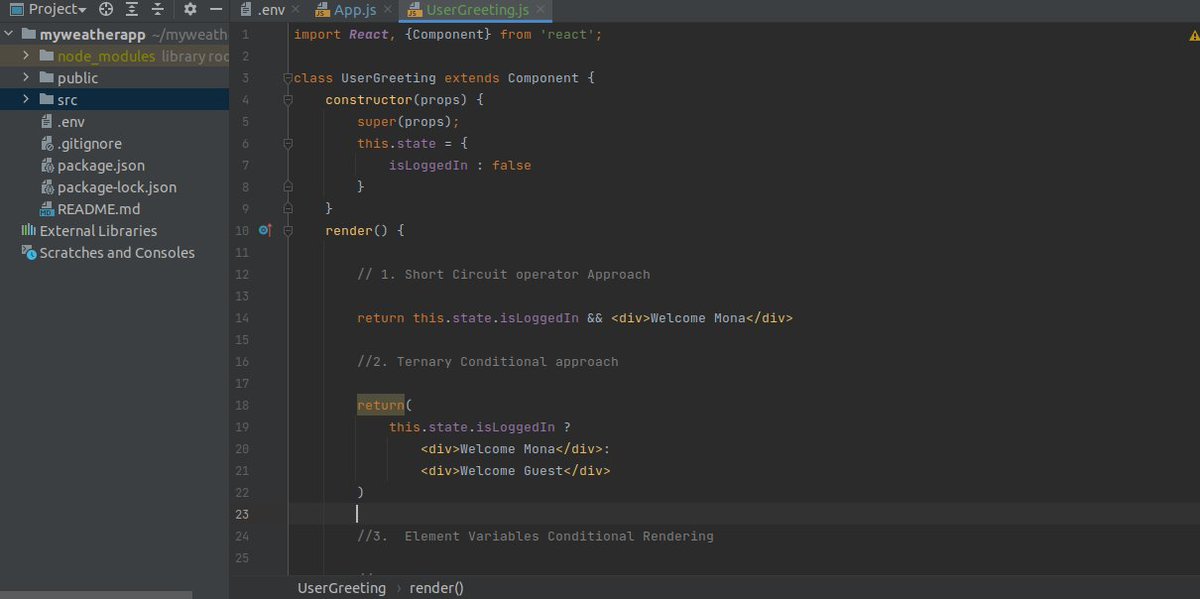Click the .gitignore file icon
The height and width of the screenshot is (599, 1200).
pyautogui.click(x=46, y=144)
